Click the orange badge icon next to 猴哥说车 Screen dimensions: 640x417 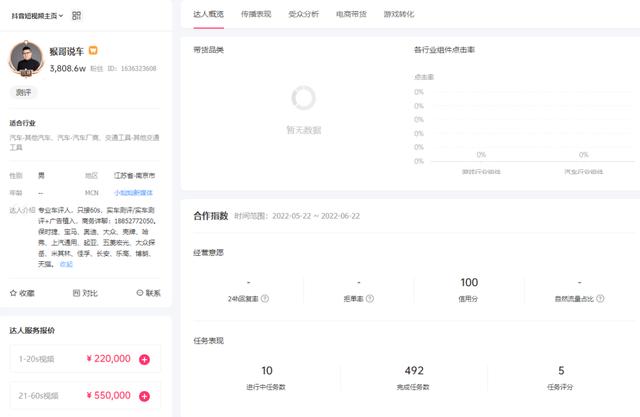tap(93, 50)
